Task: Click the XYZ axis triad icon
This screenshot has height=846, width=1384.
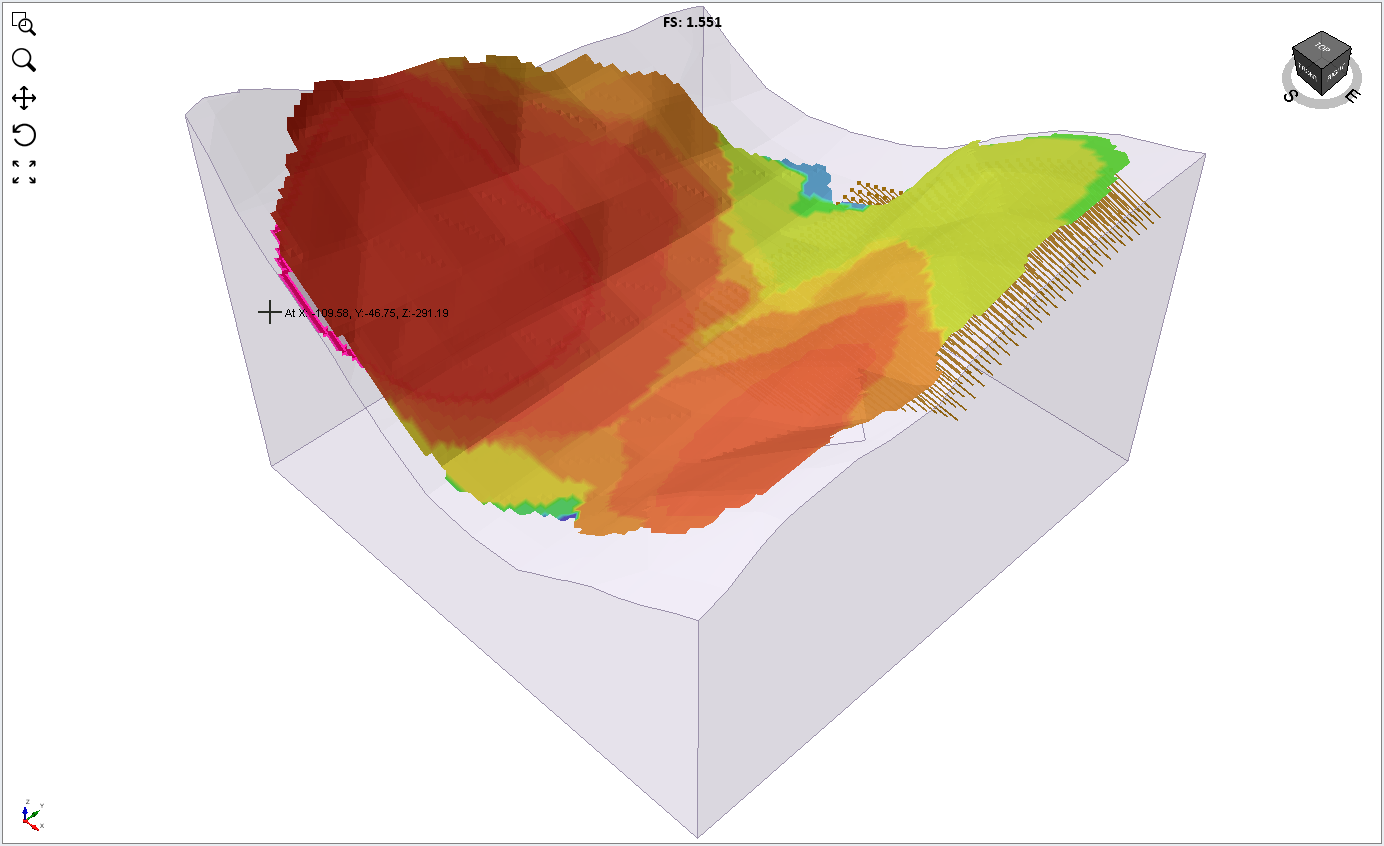Action: pos(32,815)
